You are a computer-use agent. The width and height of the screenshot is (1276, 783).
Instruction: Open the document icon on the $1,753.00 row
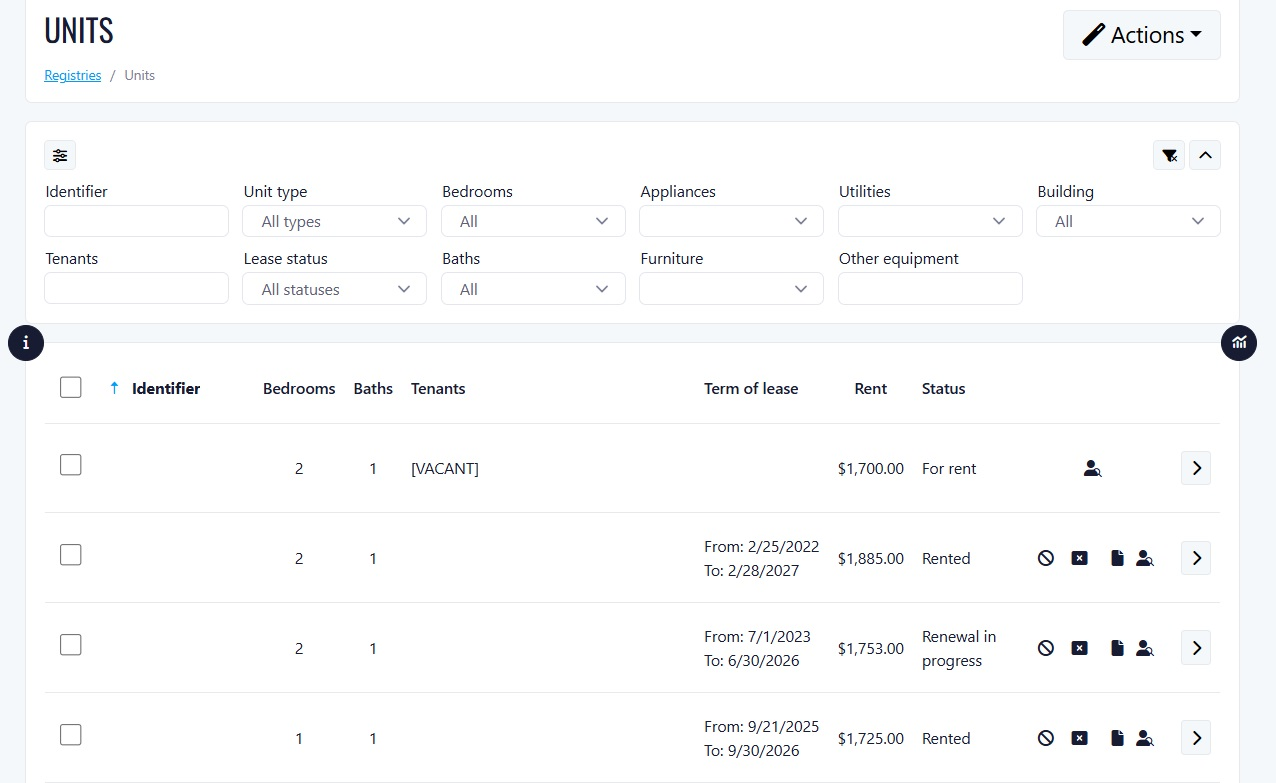(1117, 648)
